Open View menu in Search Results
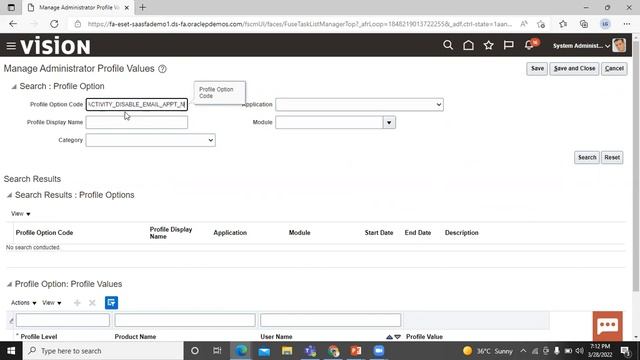The image size is (640, 360). pyautogui.click(x=20, y=213)
